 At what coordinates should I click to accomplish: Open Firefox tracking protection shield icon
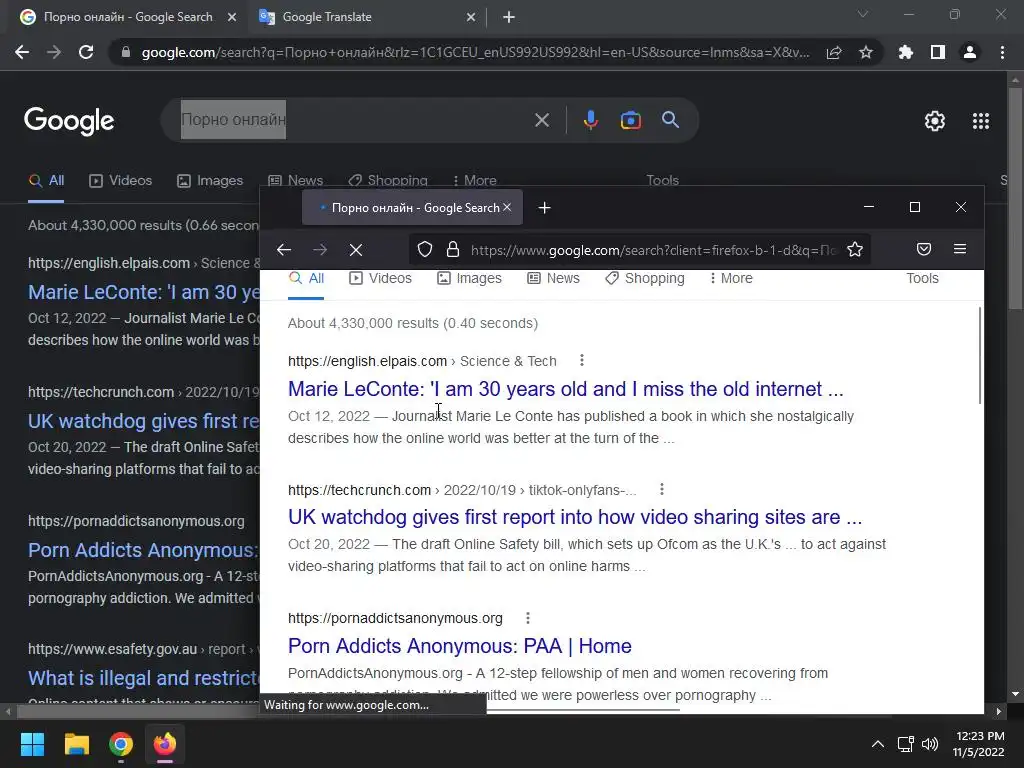point(425,249)
